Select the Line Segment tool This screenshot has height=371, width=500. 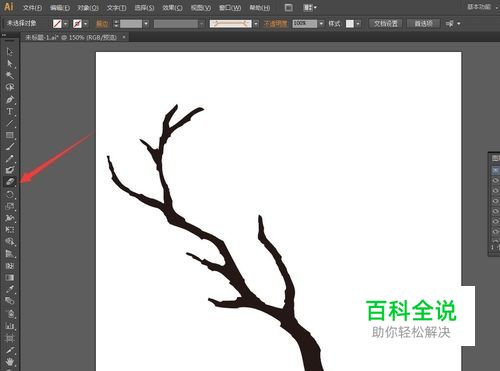click(10, 123)
